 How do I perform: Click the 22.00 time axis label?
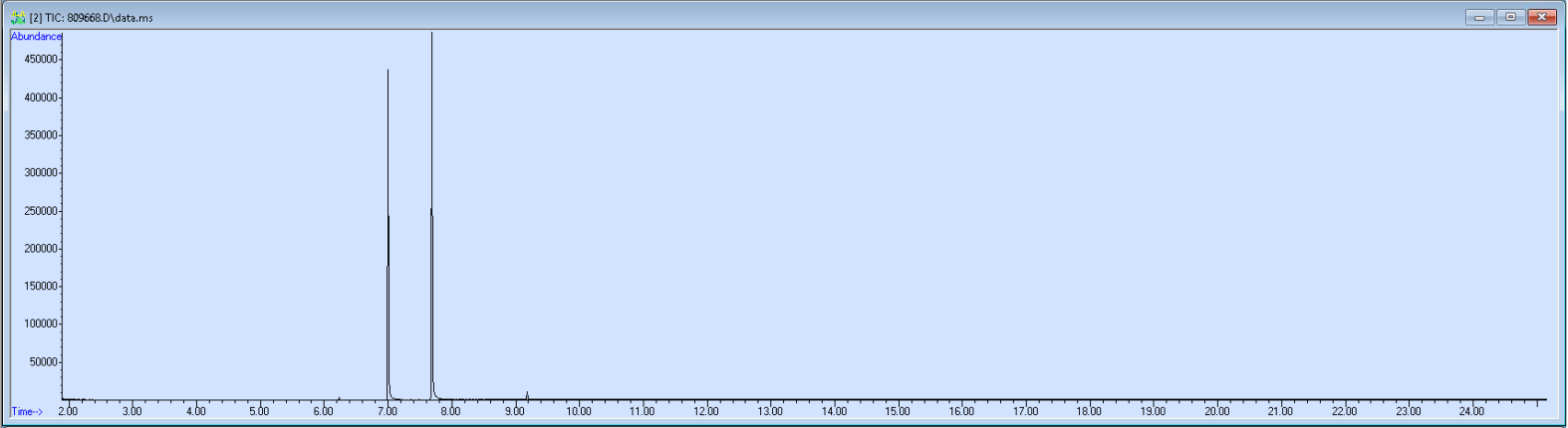click(x=1344, y=411)
